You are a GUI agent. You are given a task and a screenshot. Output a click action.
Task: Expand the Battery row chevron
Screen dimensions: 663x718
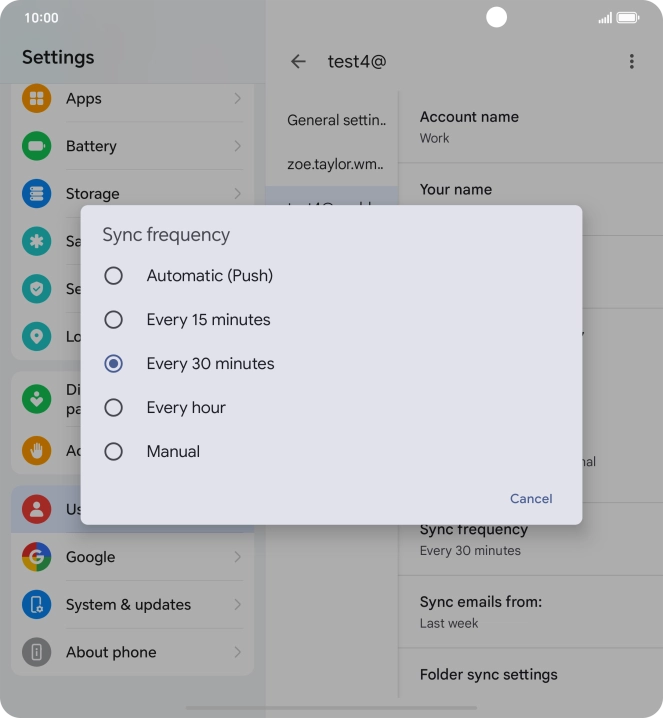pyautogui.click(x=237, y=146)
